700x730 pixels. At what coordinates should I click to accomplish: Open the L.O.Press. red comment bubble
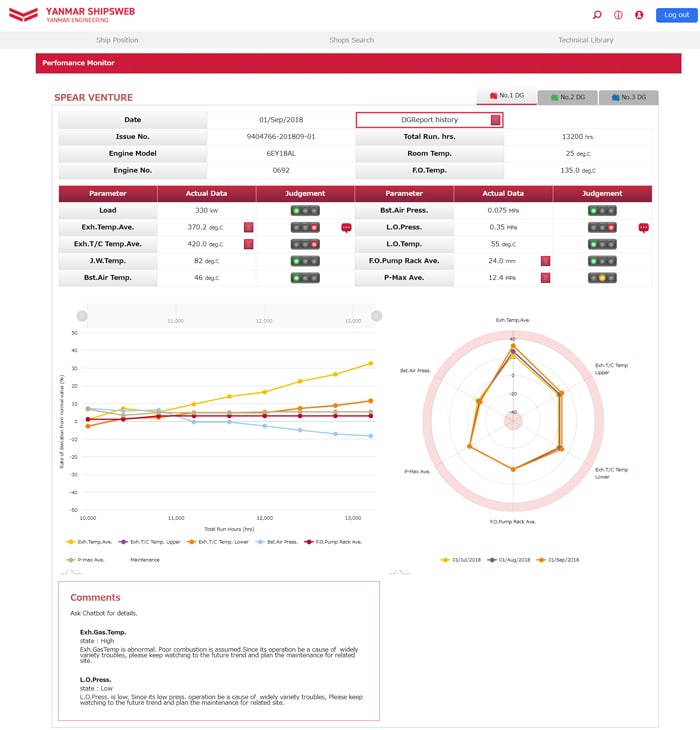(x=643, y=227)
